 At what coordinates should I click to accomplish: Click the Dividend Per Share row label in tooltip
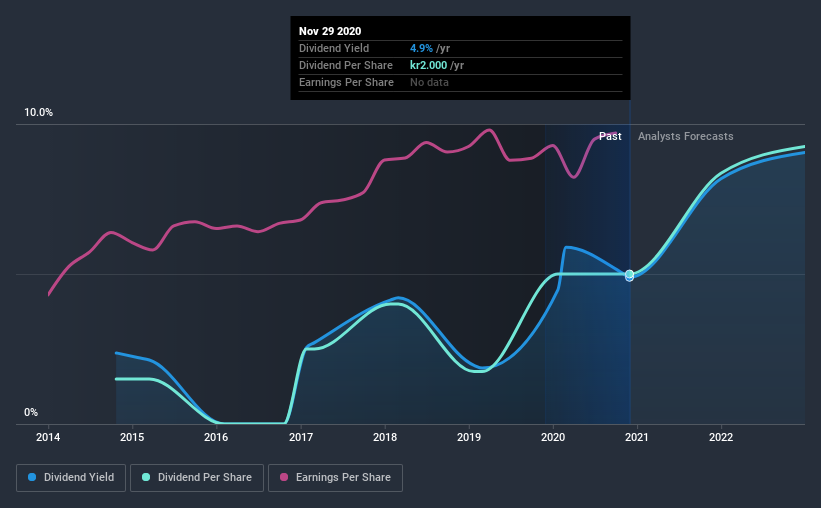click(346, 65)
